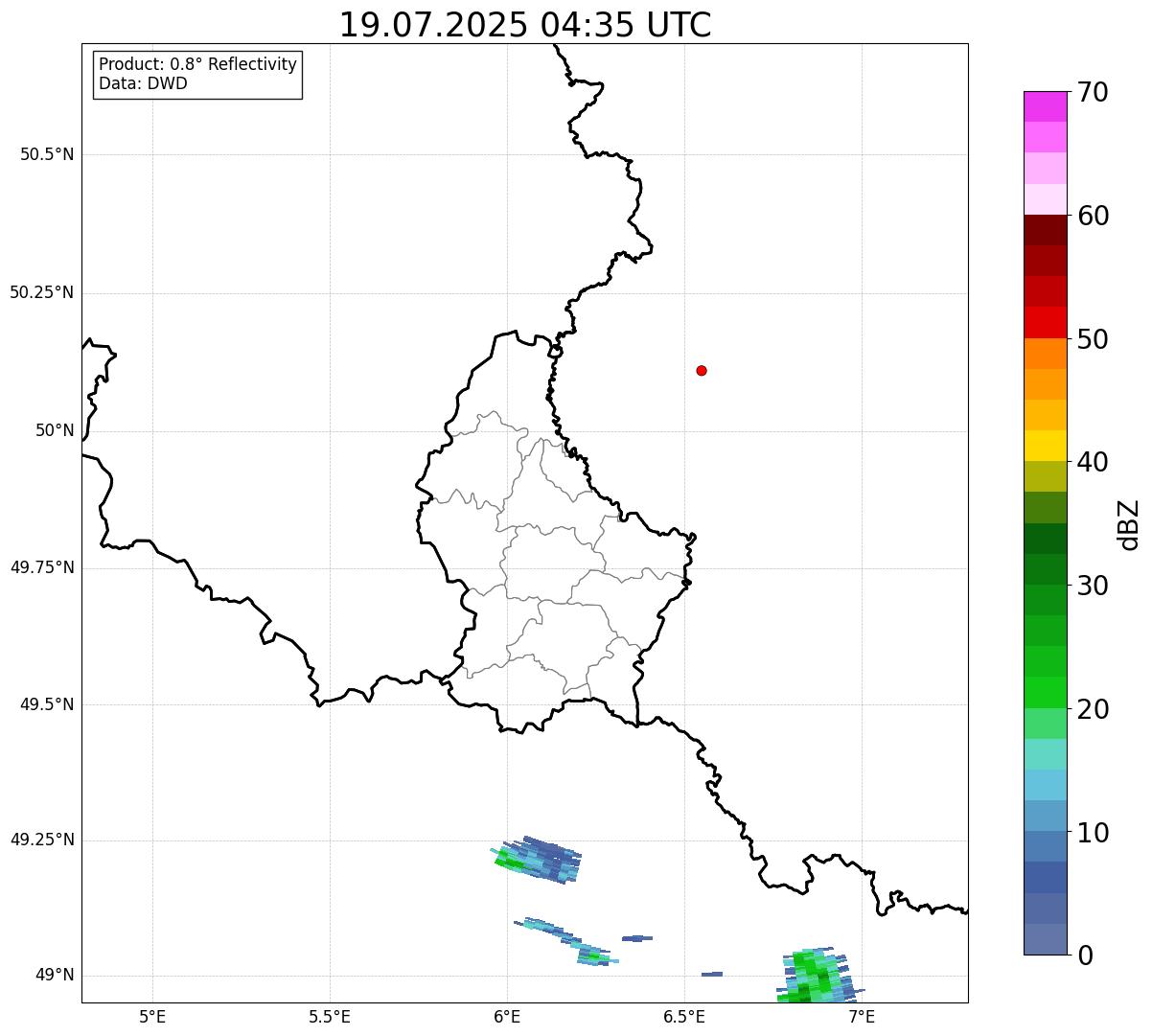1152x1036 pixels.
Task: Click the small blue echo near 6.35°E 49.07°N
Action: coord(637,938)
